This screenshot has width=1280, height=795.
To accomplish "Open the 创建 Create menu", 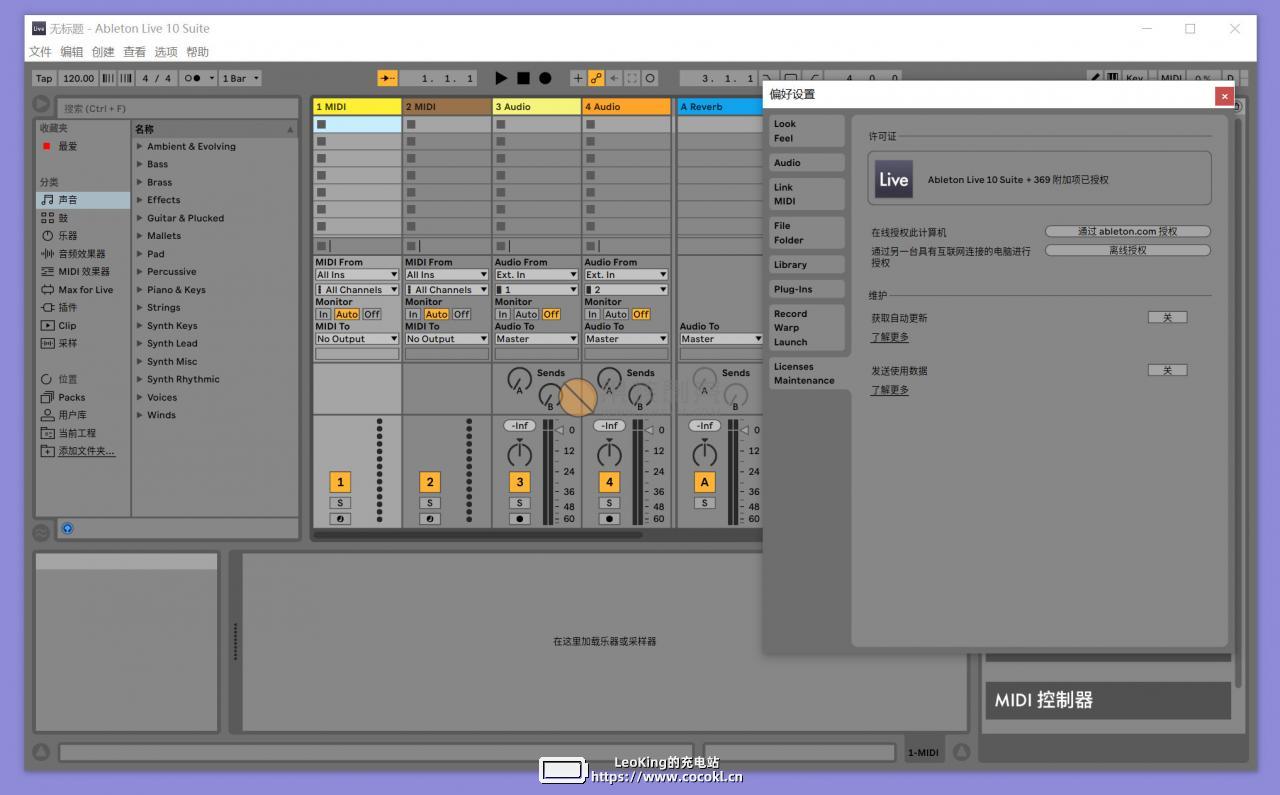I will click(x=103, y=52).
